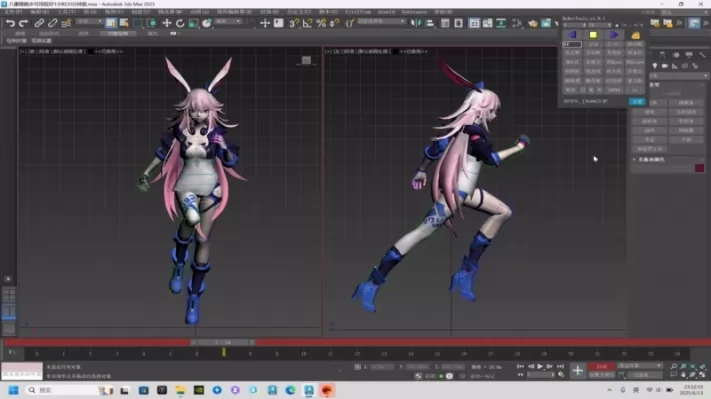The width and height of the screenshot is (711, 399).
Task: Open the Select by Name dialog
Action: click(124, 23)
